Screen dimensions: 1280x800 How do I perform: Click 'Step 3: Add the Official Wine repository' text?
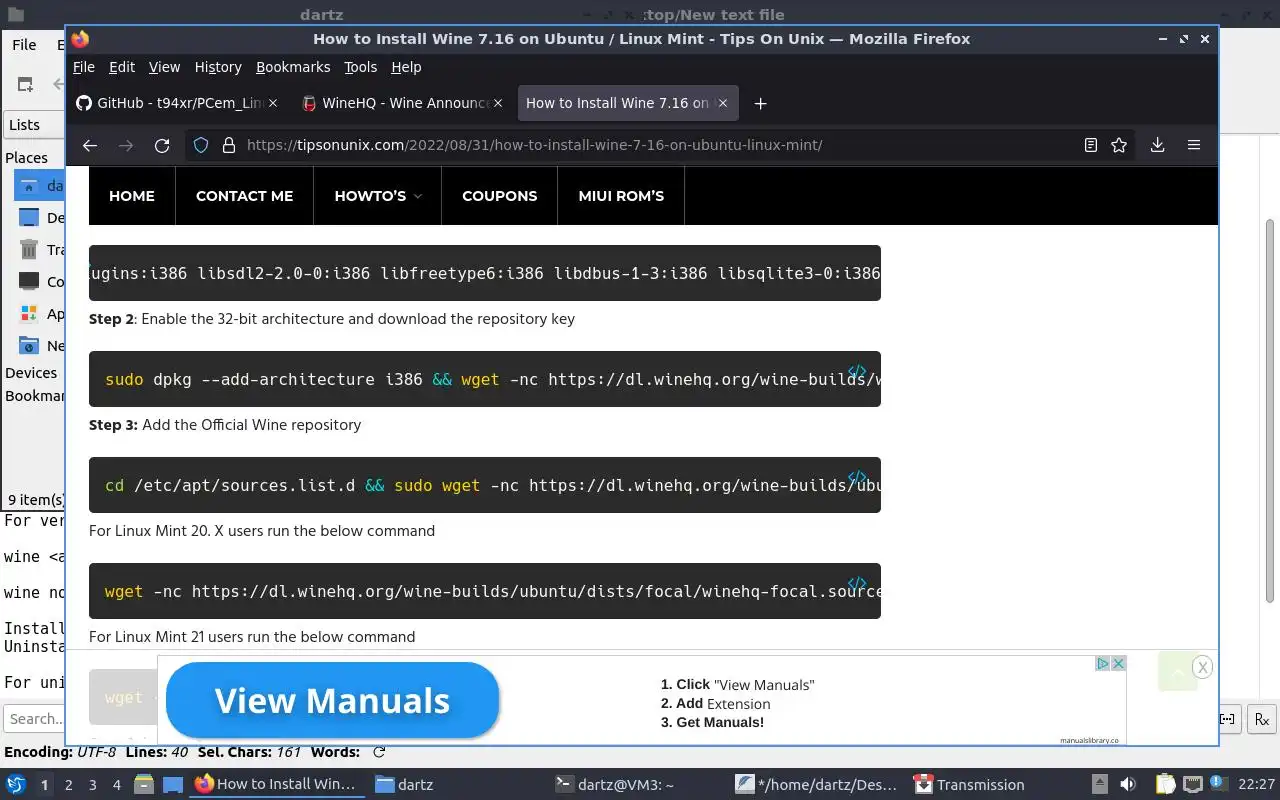point(225,425)
